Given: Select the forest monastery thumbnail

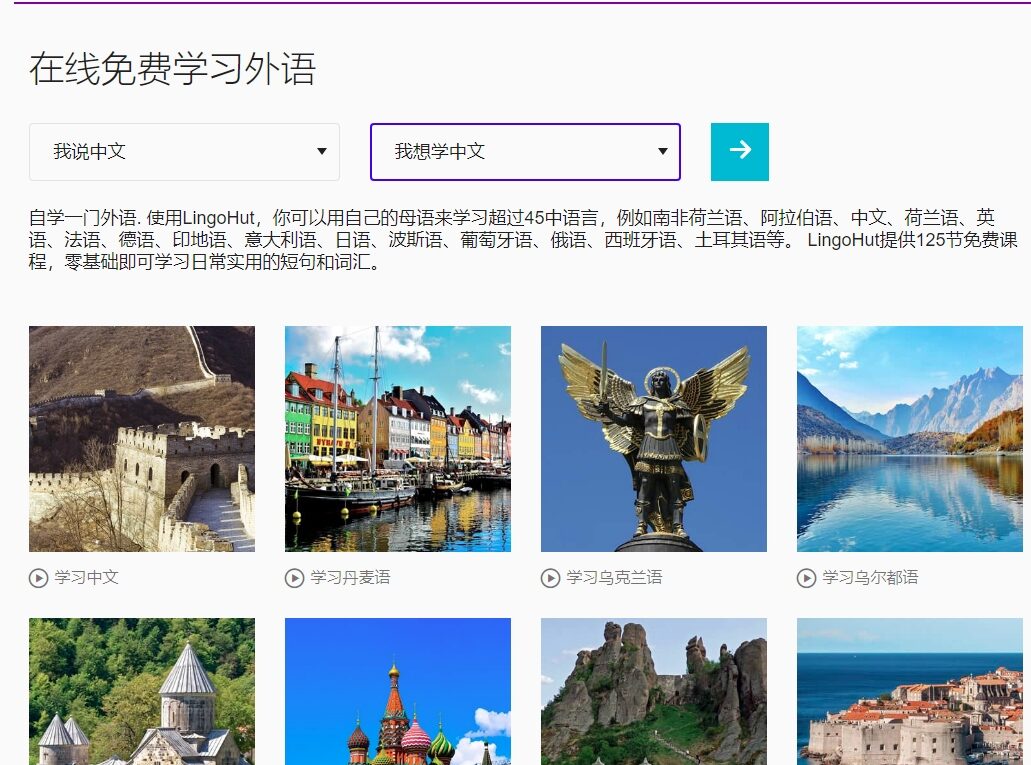Looking at the screenshot, I should pyautogui.click(x=142, y=691).
